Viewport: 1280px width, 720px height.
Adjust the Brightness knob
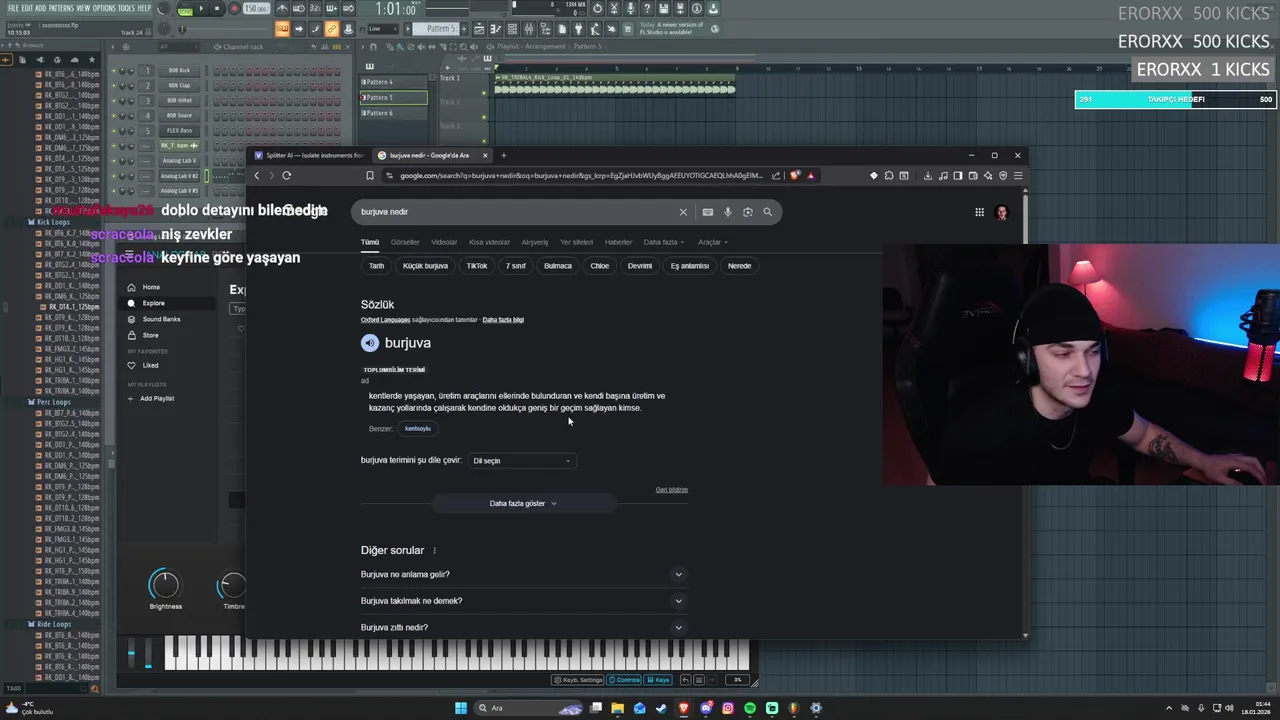165,584
